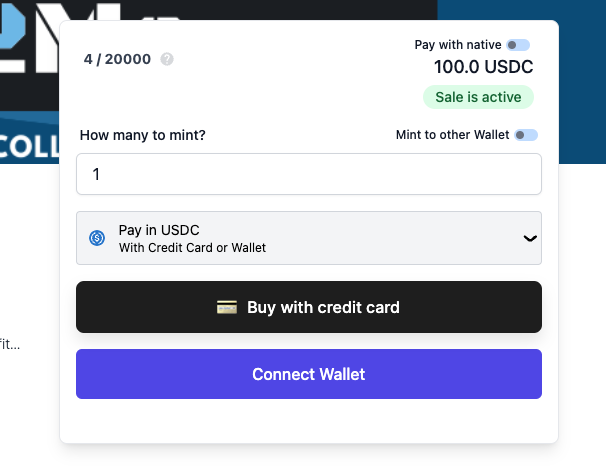The width and height of the screenshot is (606, 470).
Task: Click the Pay with native label
Action: click(458, 45)
